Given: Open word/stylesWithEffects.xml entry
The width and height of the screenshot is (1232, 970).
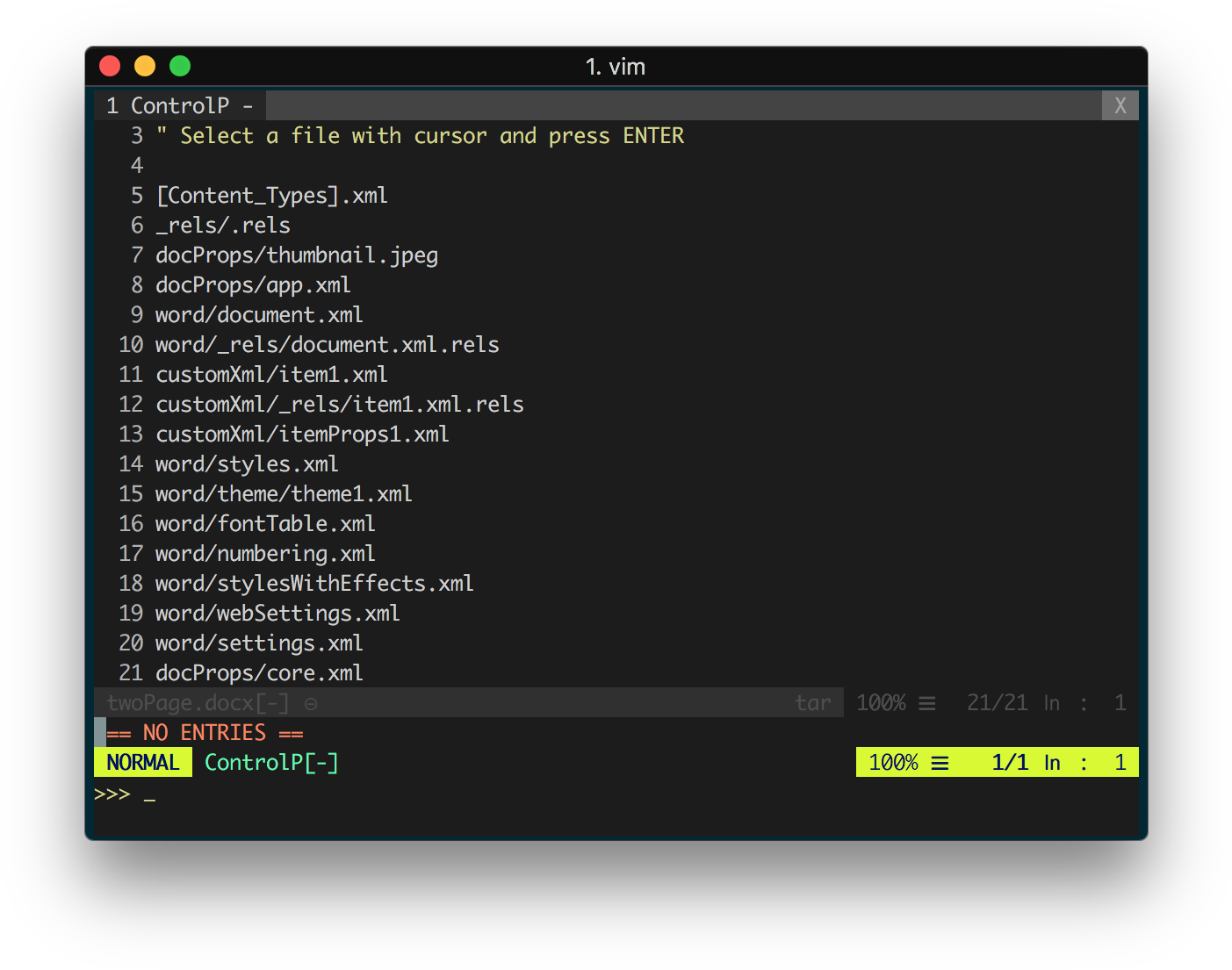Looking at the screenshot, I should pos(314,584).
